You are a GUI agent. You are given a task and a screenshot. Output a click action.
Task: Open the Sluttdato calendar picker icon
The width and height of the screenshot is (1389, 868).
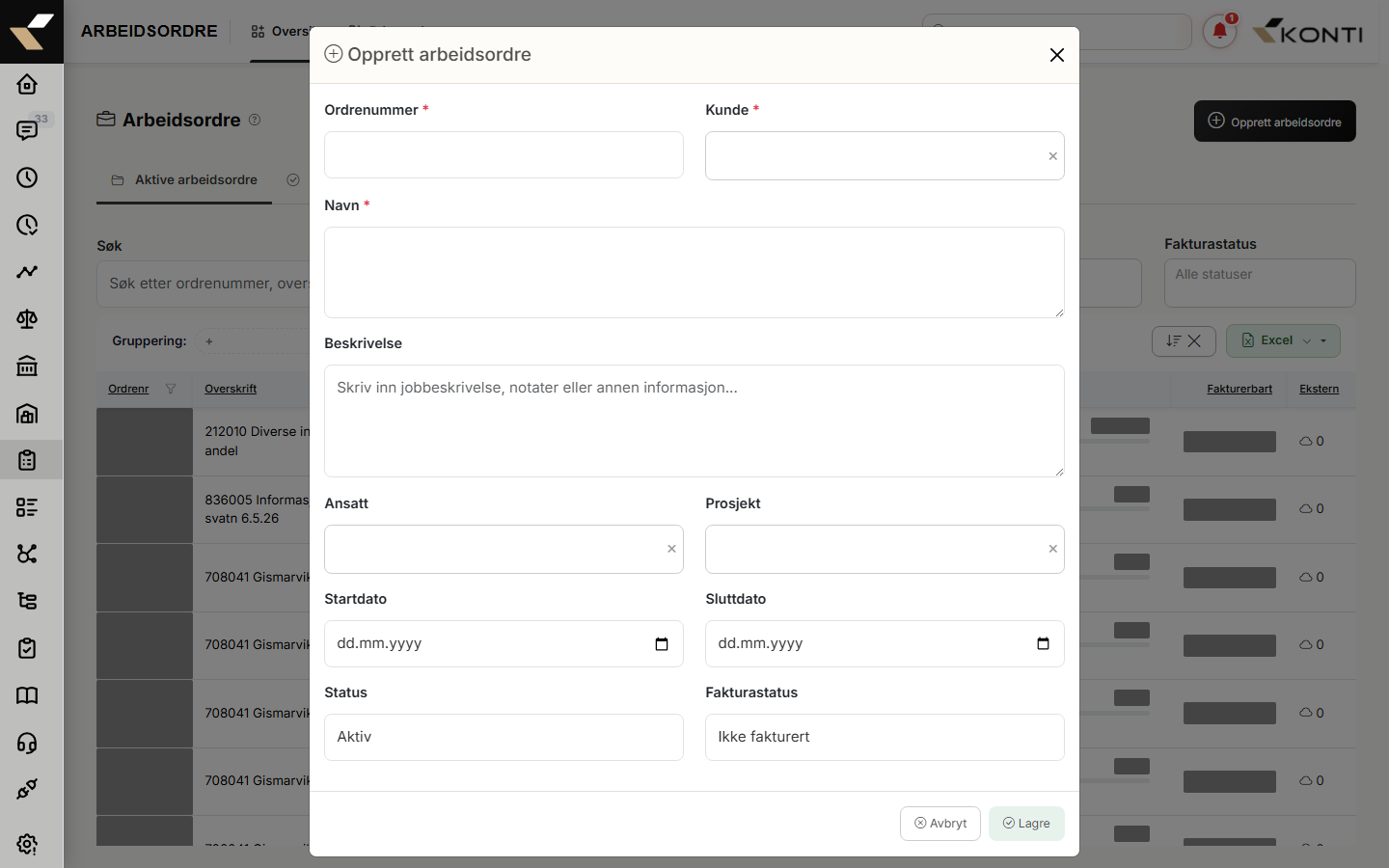1043,644
